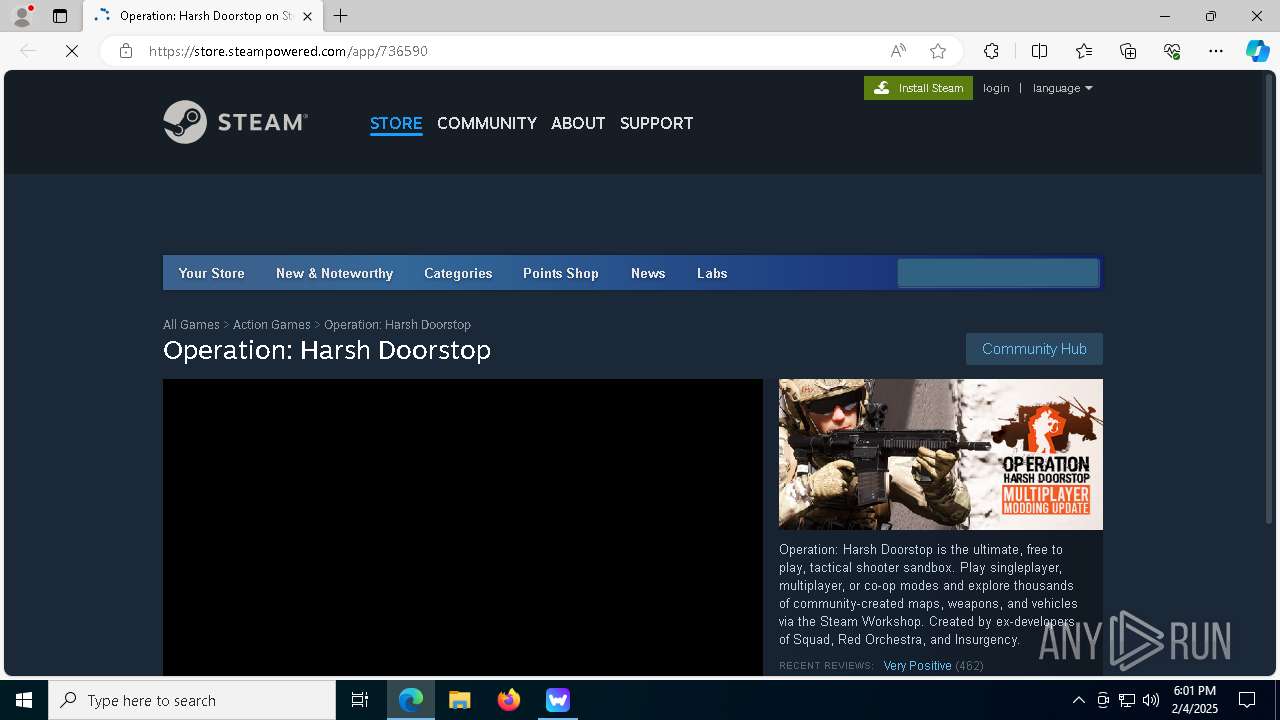
Task: Show hidden system tray icons
Action: pos(1078,700)
